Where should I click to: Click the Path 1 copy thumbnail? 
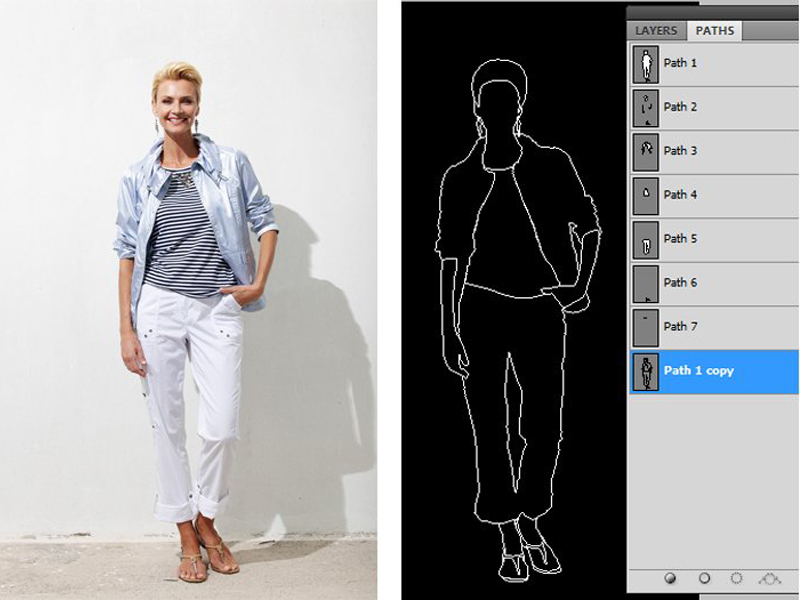(646, 372)
